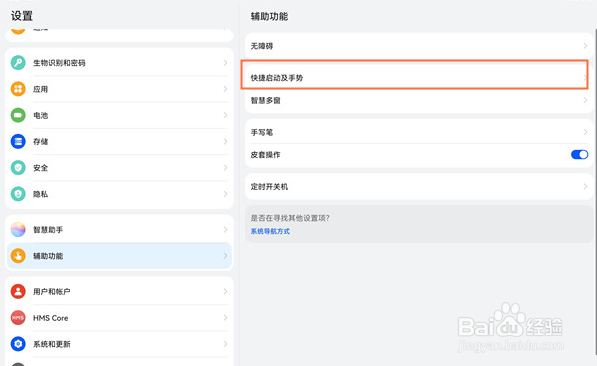Click the blue 存储 storage icon
Viewport: 597px width, 366px height.
[x=18, y=141]
